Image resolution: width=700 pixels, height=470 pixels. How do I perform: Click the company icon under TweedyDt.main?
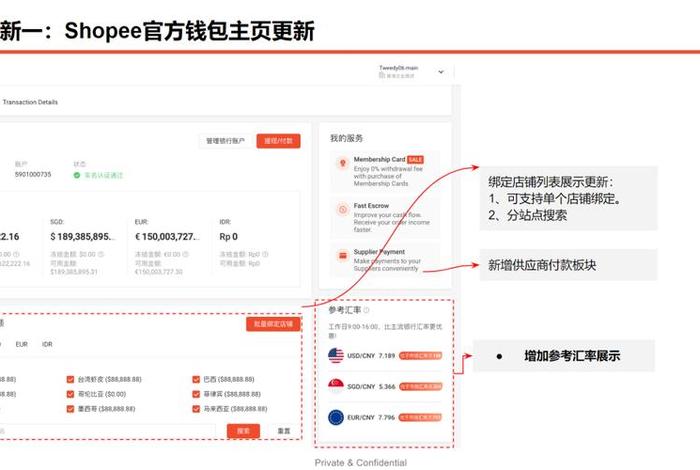click(382, 75)
